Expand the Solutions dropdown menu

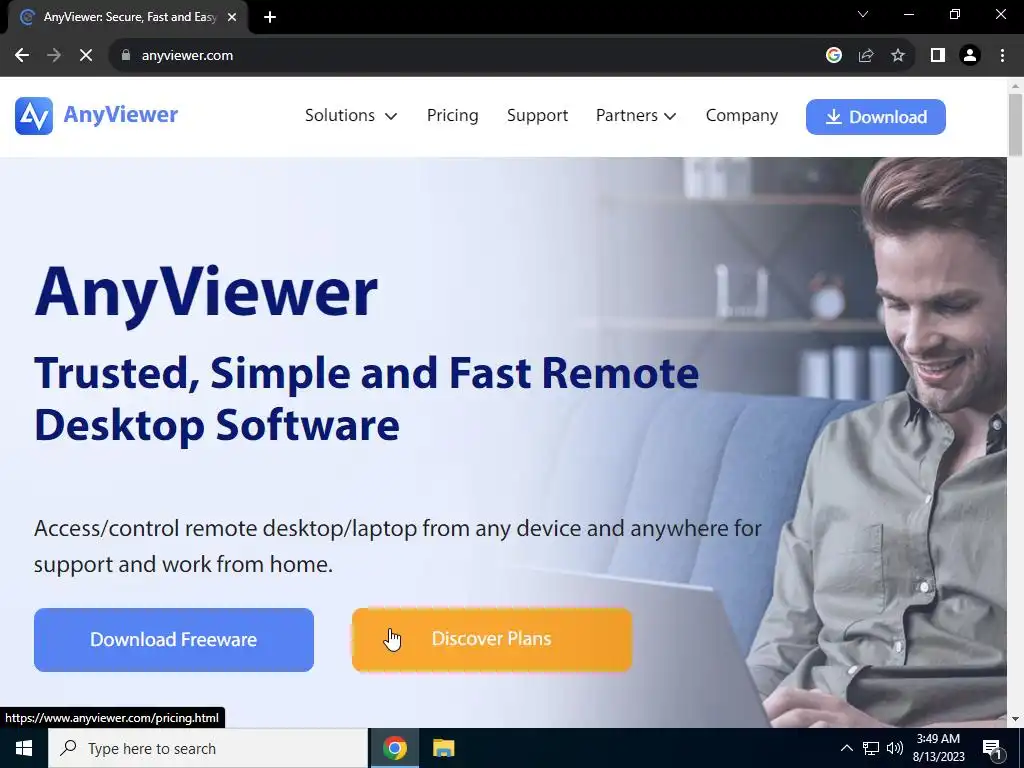[x=351, y=116]
